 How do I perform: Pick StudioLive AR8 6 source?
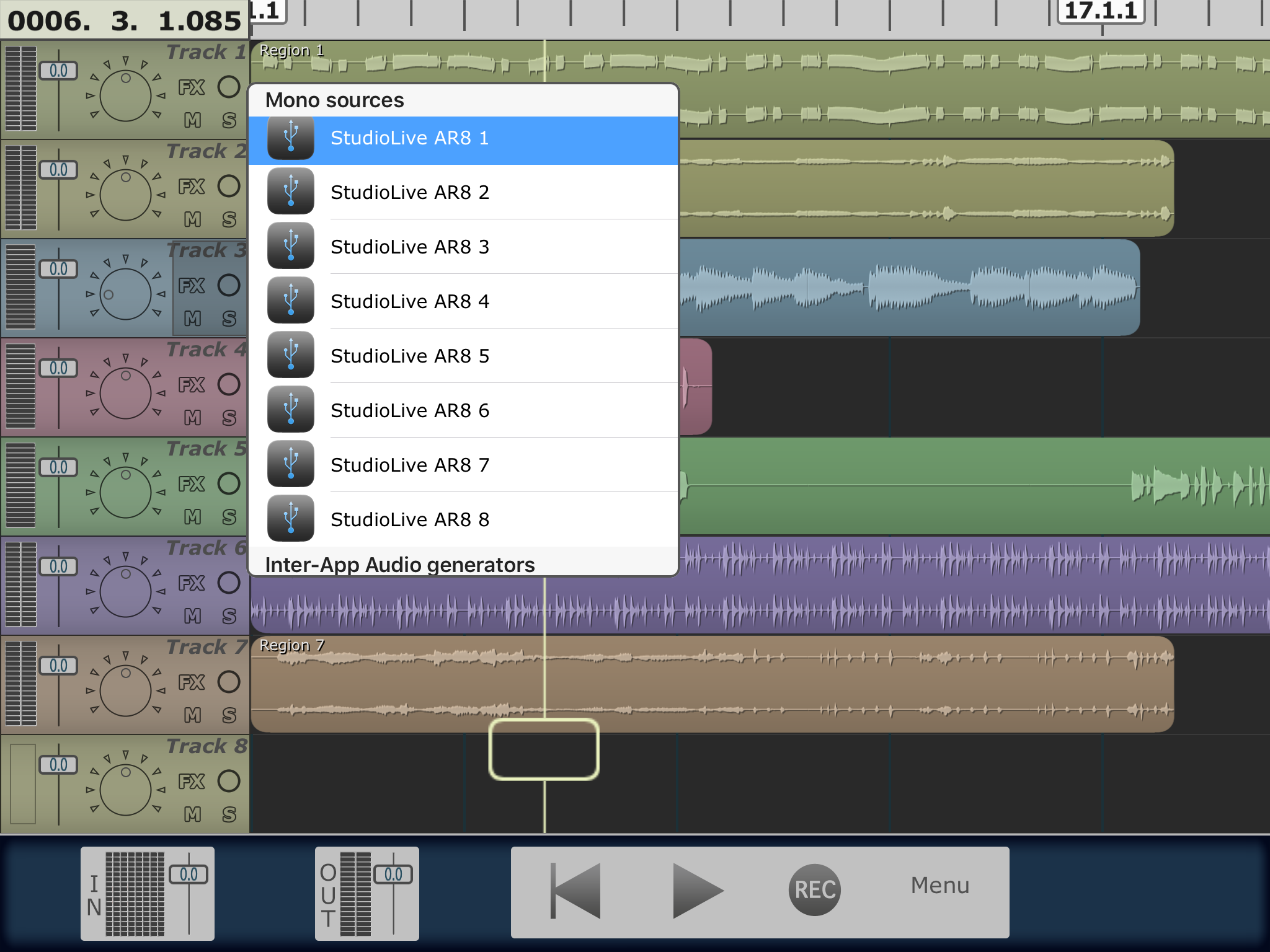tap(463, 410)
